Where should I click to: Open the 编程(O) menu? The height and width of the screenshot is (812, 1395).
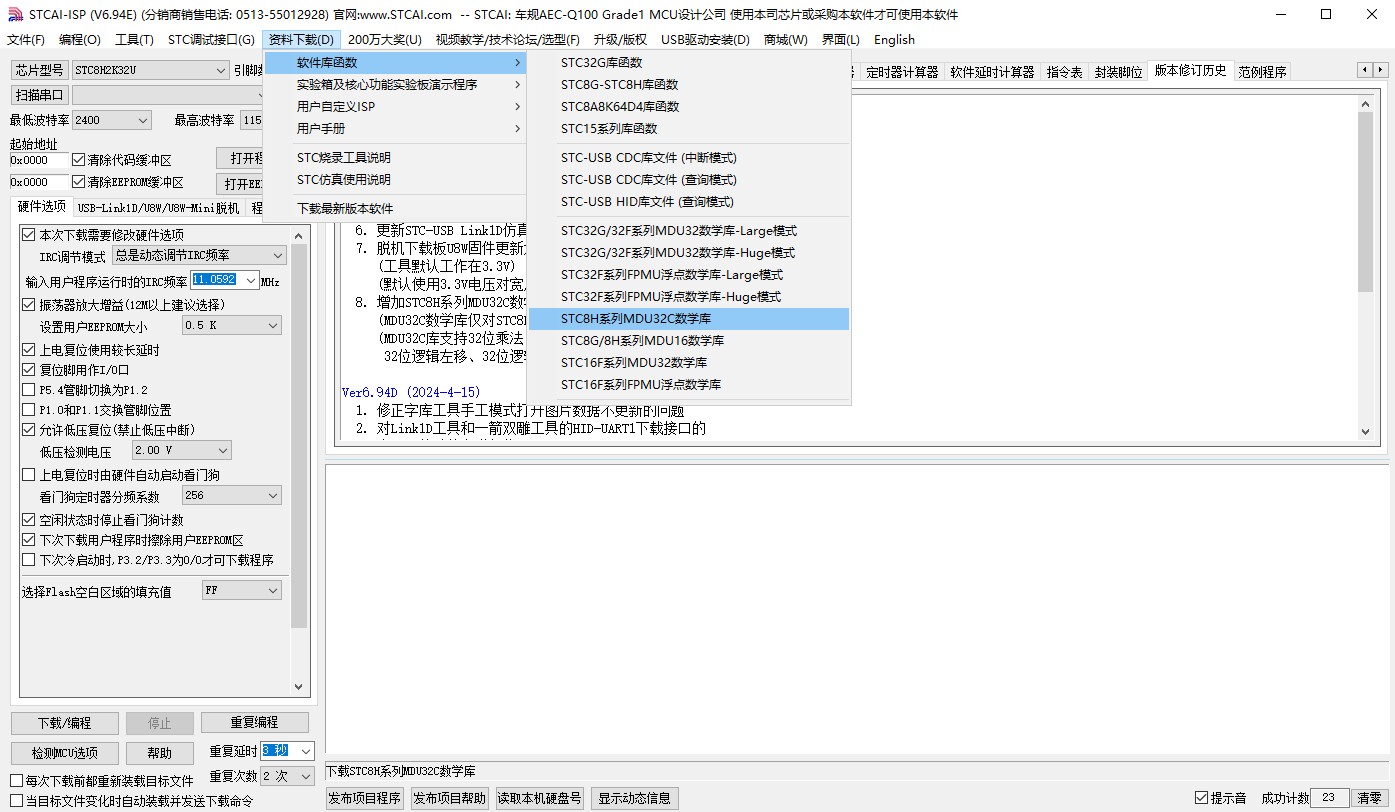point(80,40)
